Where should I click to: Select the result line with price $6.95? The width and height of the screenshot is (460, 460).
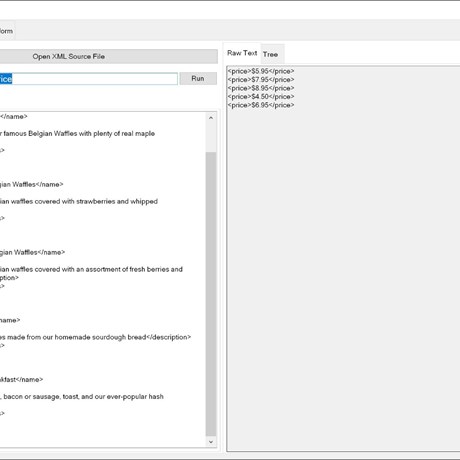(x=261, y=105)
